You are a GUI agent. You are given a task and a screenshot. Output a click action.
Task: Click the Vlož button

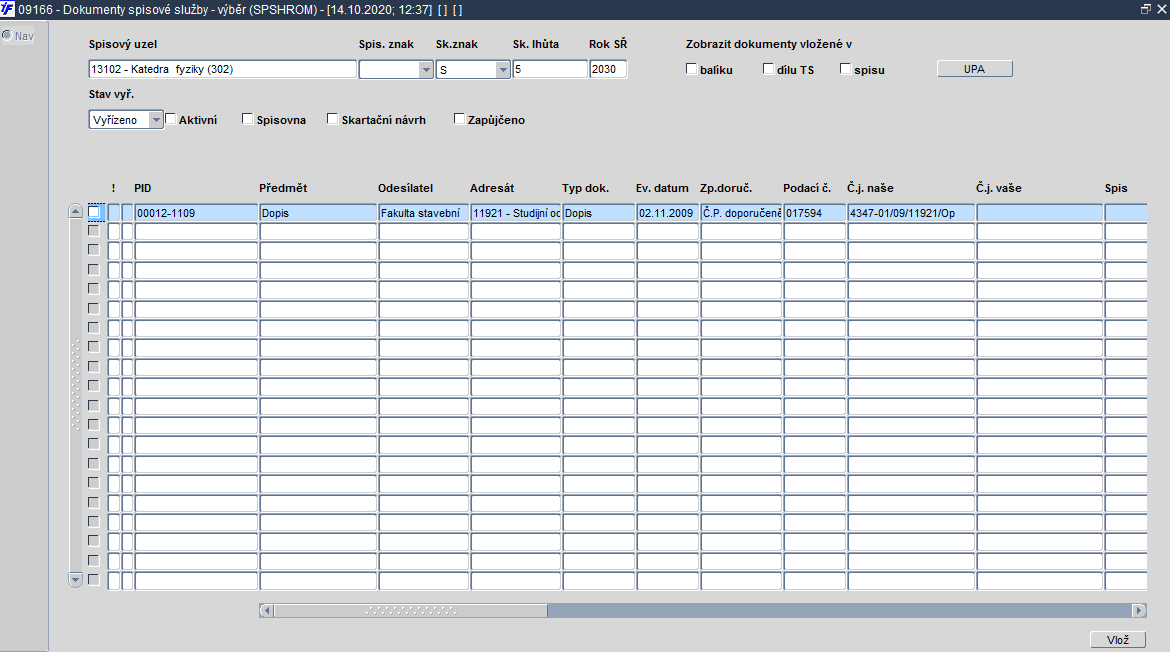click(x=1118, y=640)
